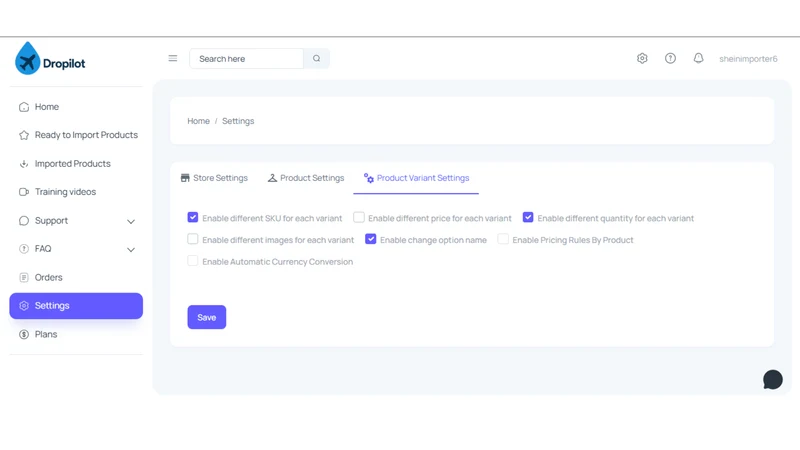Check Enable Automatic Currency Conversion
Viewport: 800px width, 450px height.
click(193, 261)
